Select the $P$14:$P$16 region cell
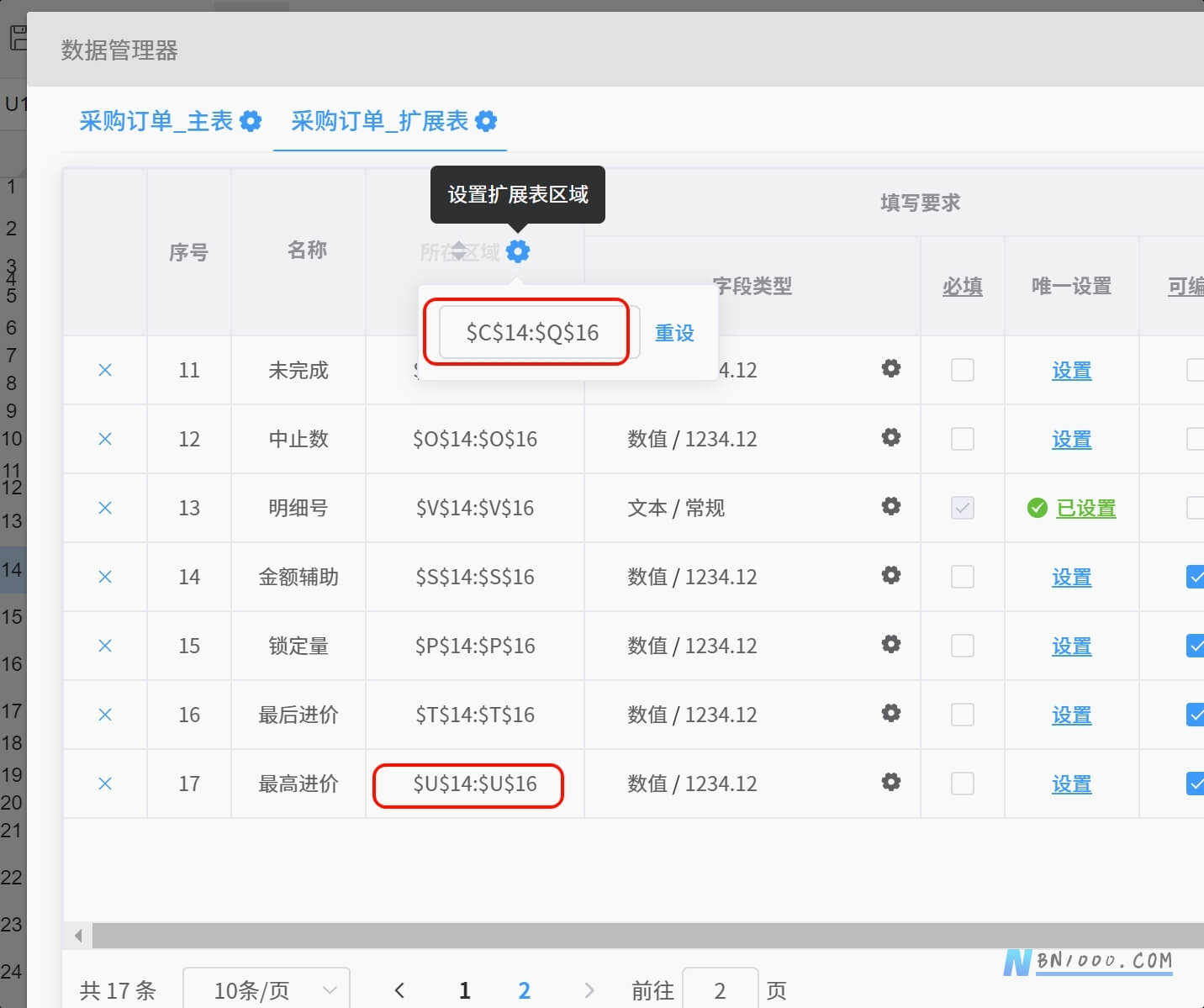1204x1008 pixels. [x=475, y=646]
